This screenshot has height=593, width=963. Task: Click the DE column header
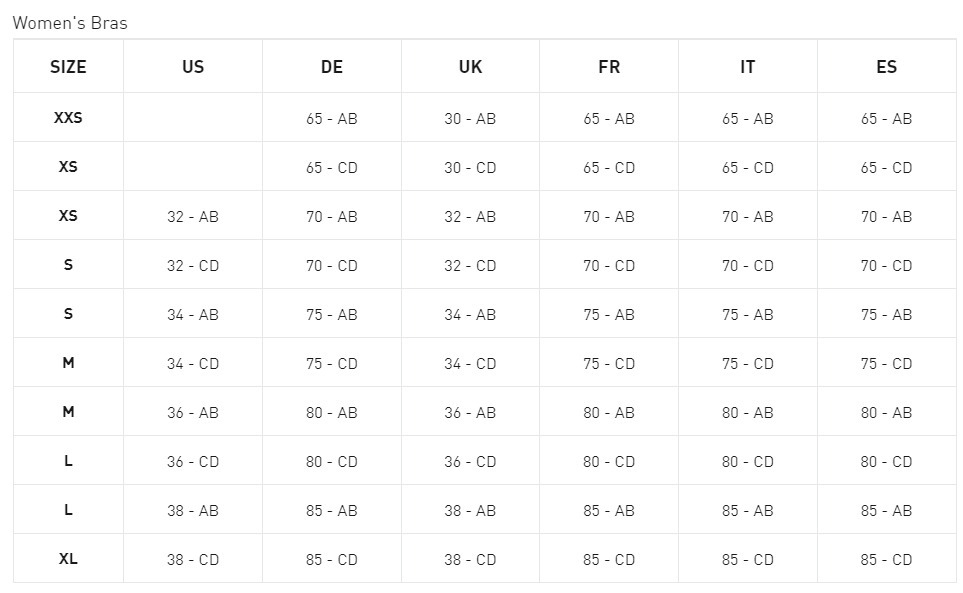tap(332, 67)
